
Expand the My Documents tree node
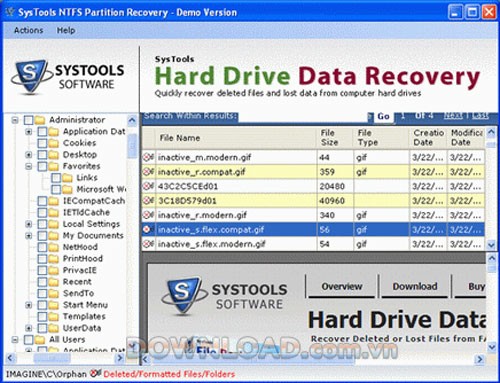29,236
